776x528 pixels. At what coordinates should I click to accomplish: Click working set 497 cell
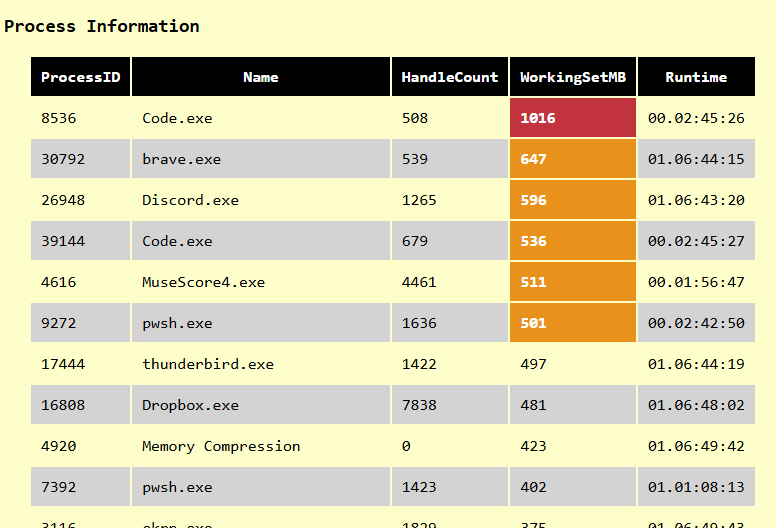pos(573,364)
